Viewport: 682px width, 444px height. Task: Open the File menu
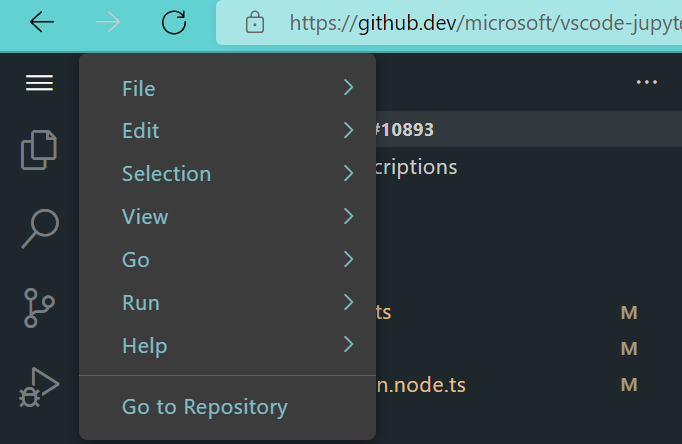[x=227, y=88]
